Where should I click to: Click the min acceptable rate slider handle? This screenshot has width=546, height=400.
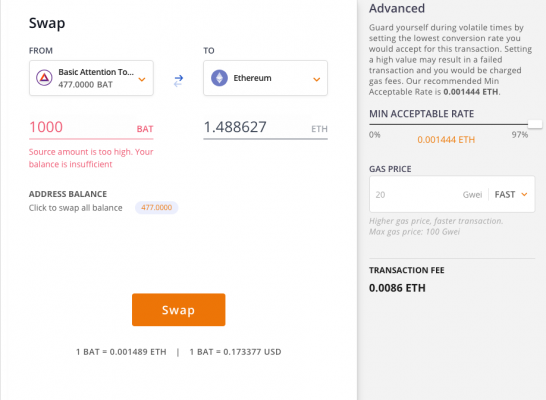(535, 124)
